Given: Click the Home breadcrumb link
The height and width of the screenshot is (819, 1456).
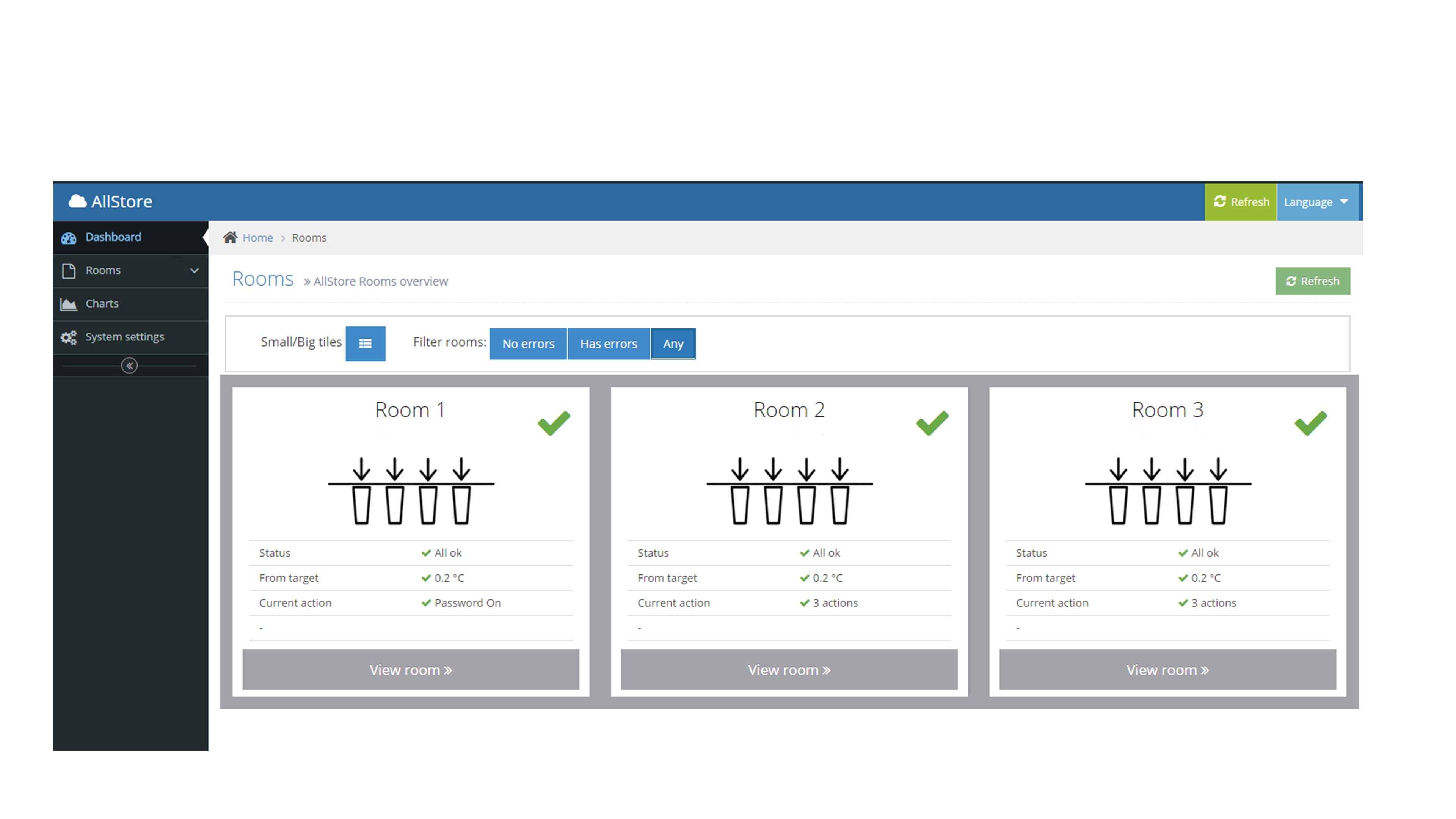Looking at the screenshot, I should coord(258,238).
